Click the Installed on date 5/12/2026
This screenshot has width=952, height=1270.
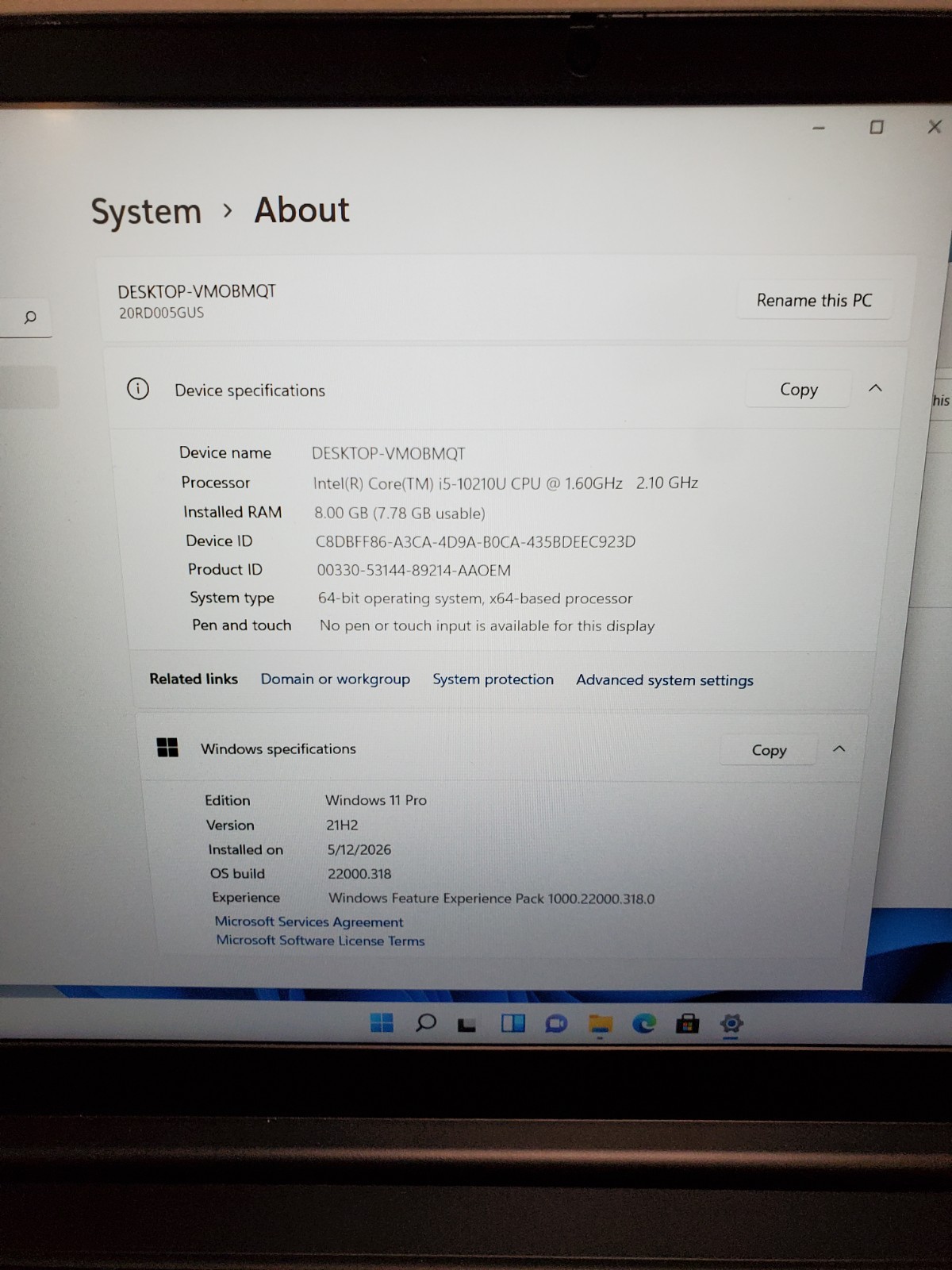click(359, 850)
